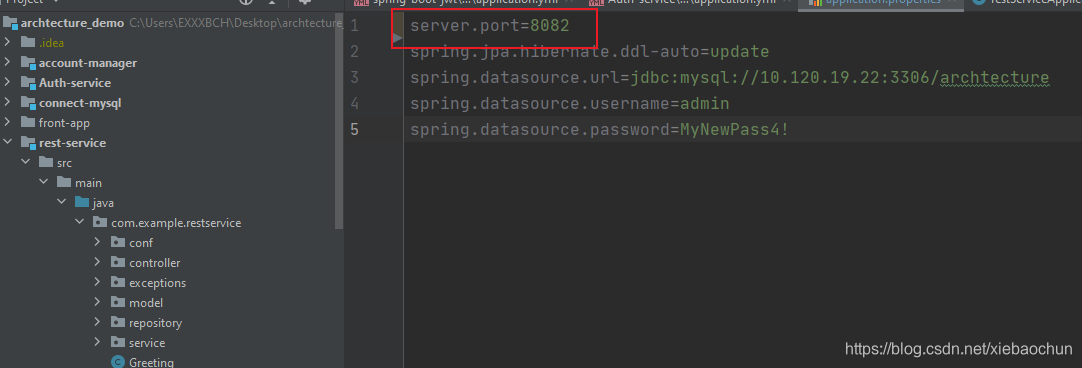
Task: Click the main folder icon
Action: pyautogui.click(x=64, y=183)
